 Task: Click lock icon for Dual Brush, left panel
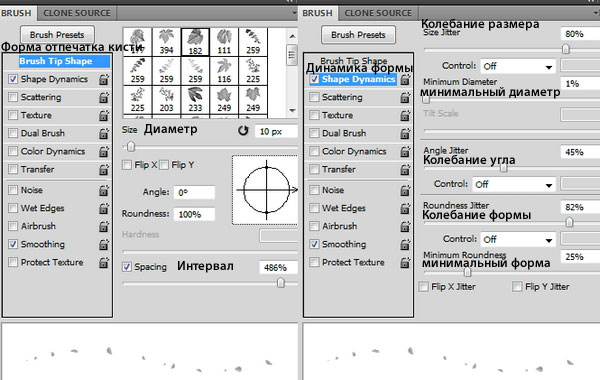[x=104, y=133]
